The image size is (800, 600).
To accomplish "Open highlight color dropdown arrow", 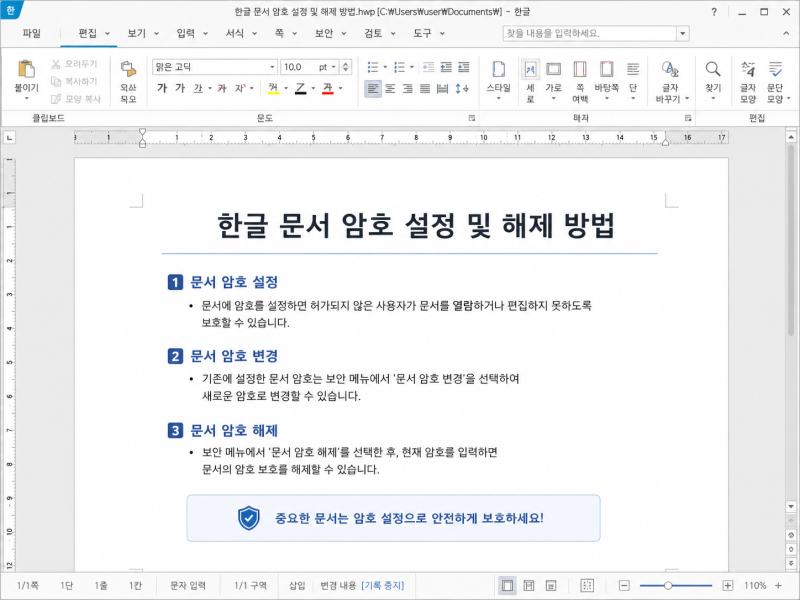I will click(286, 88).
